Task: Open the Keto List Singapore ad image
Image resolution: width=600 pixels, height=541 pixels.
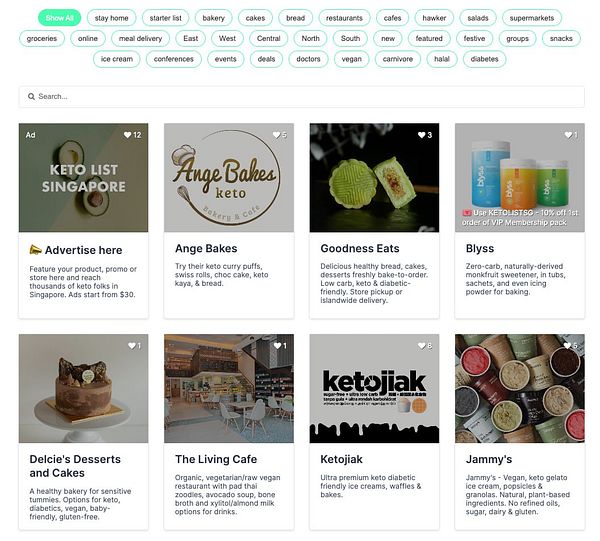Action: click(83, 178)
